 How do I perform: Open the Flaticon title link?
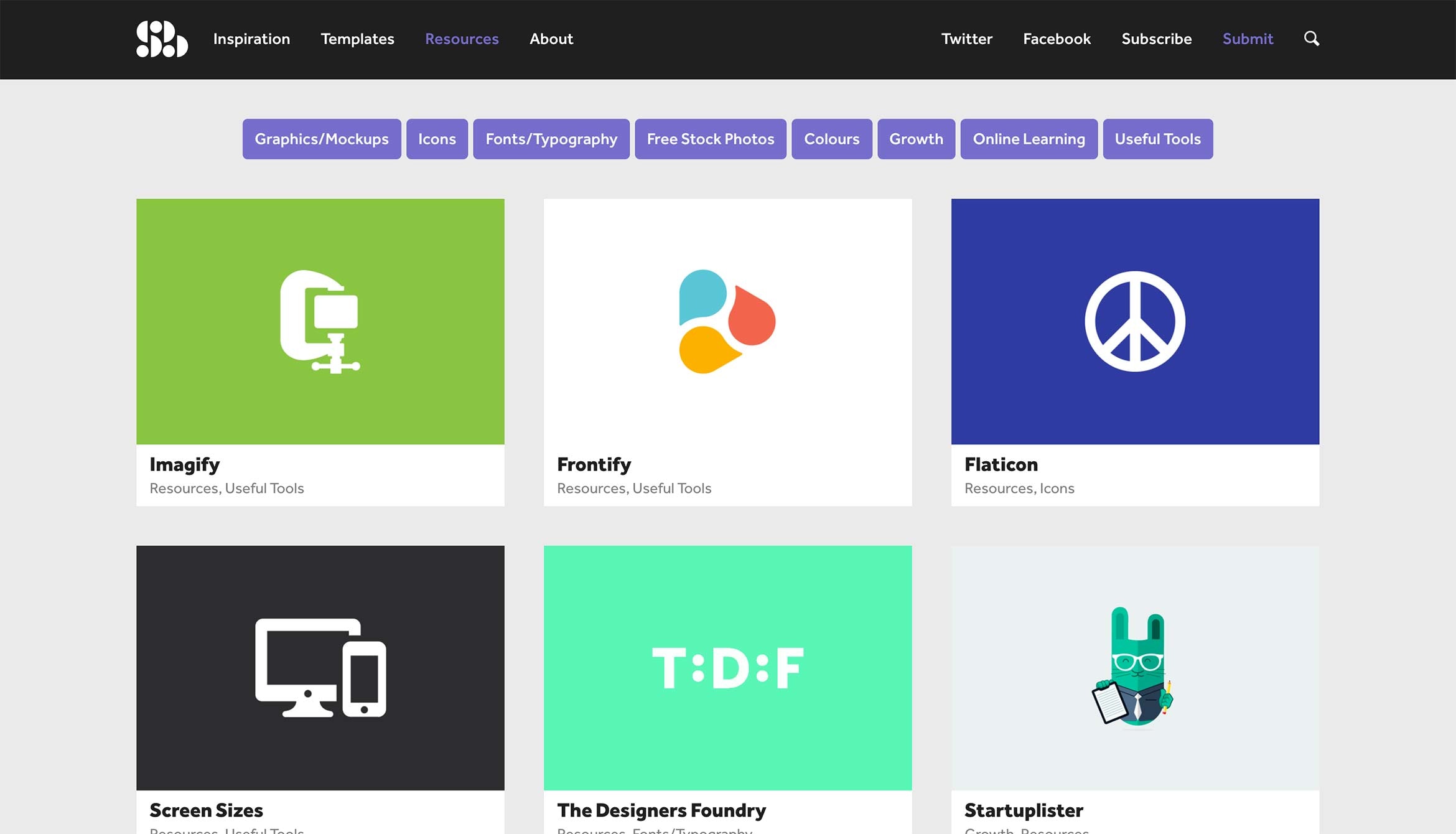[1001, 464]
